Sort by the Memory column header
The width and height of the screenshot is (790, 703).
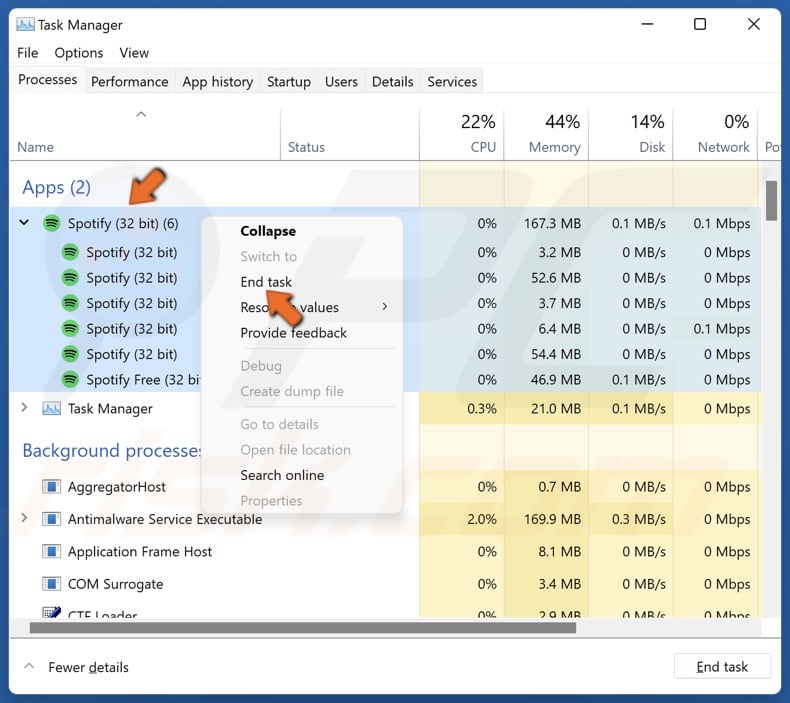coord(546,134)
